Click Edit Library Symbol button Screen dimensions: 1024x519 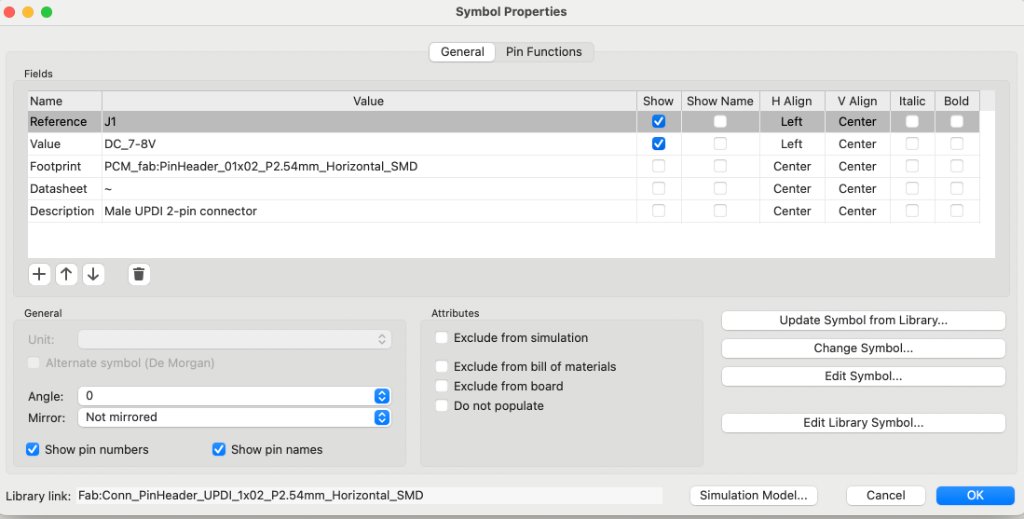pos(863,422)
